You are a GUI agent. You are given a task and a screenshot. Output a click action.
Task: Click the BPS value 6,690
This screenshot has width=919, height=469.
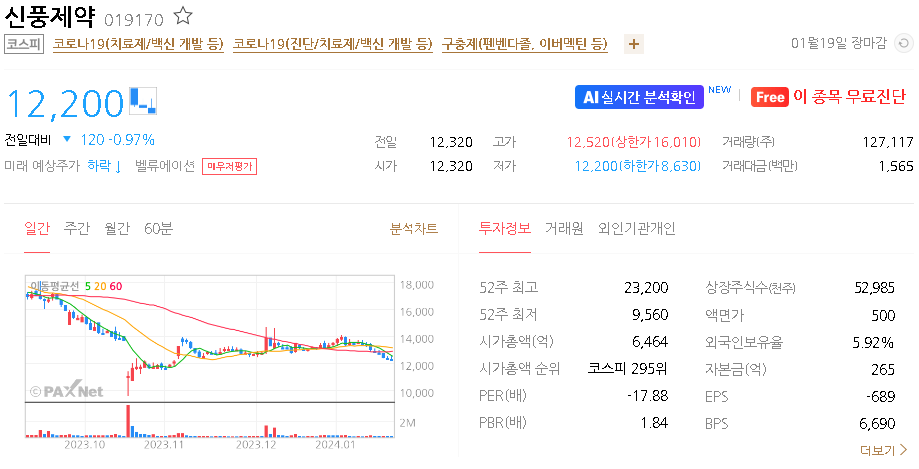click(877, 423)
